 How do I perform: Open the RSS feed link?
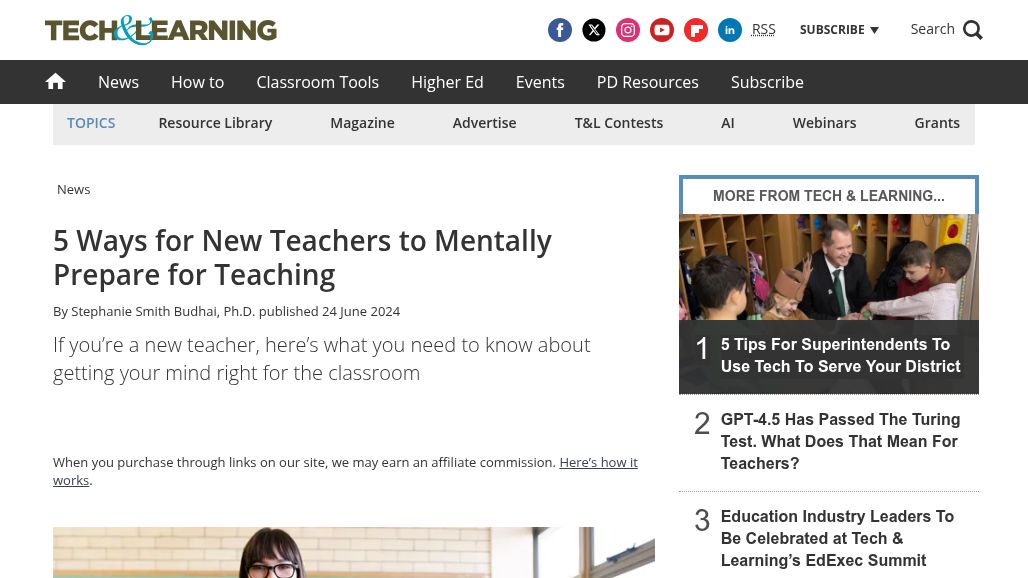[x=763, y=29]
